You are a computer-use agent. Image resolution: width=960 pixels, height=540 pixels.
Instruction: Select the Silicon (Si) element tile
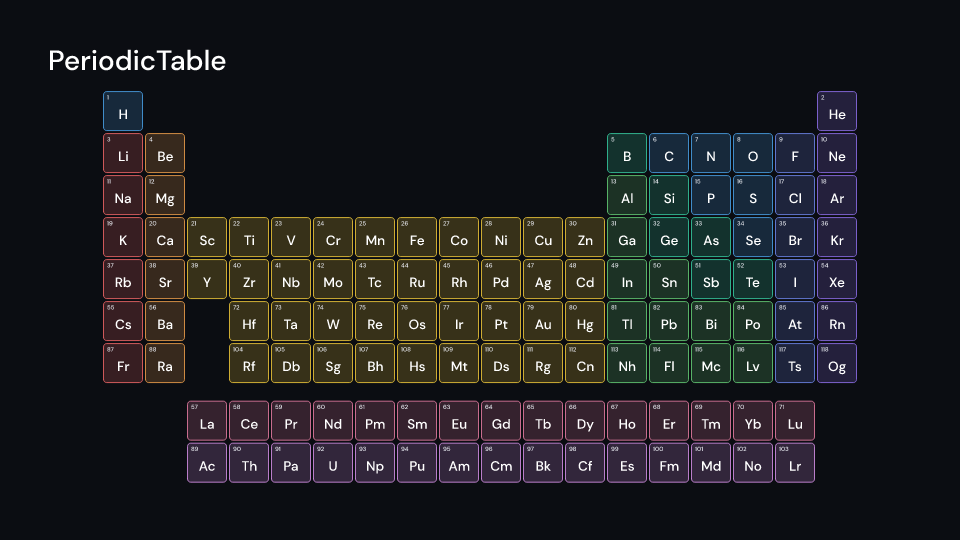[x=669, y=195]
